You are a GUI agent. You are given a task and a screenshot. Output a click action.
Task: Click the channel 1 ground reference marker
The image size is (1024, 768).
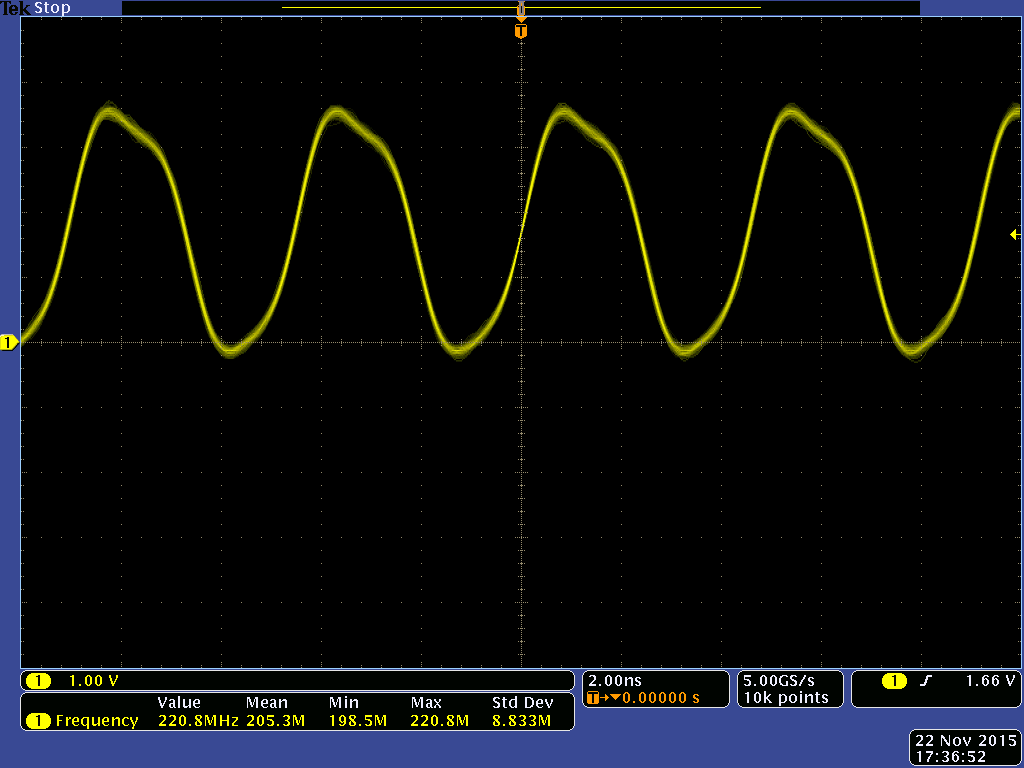(9, 342)
